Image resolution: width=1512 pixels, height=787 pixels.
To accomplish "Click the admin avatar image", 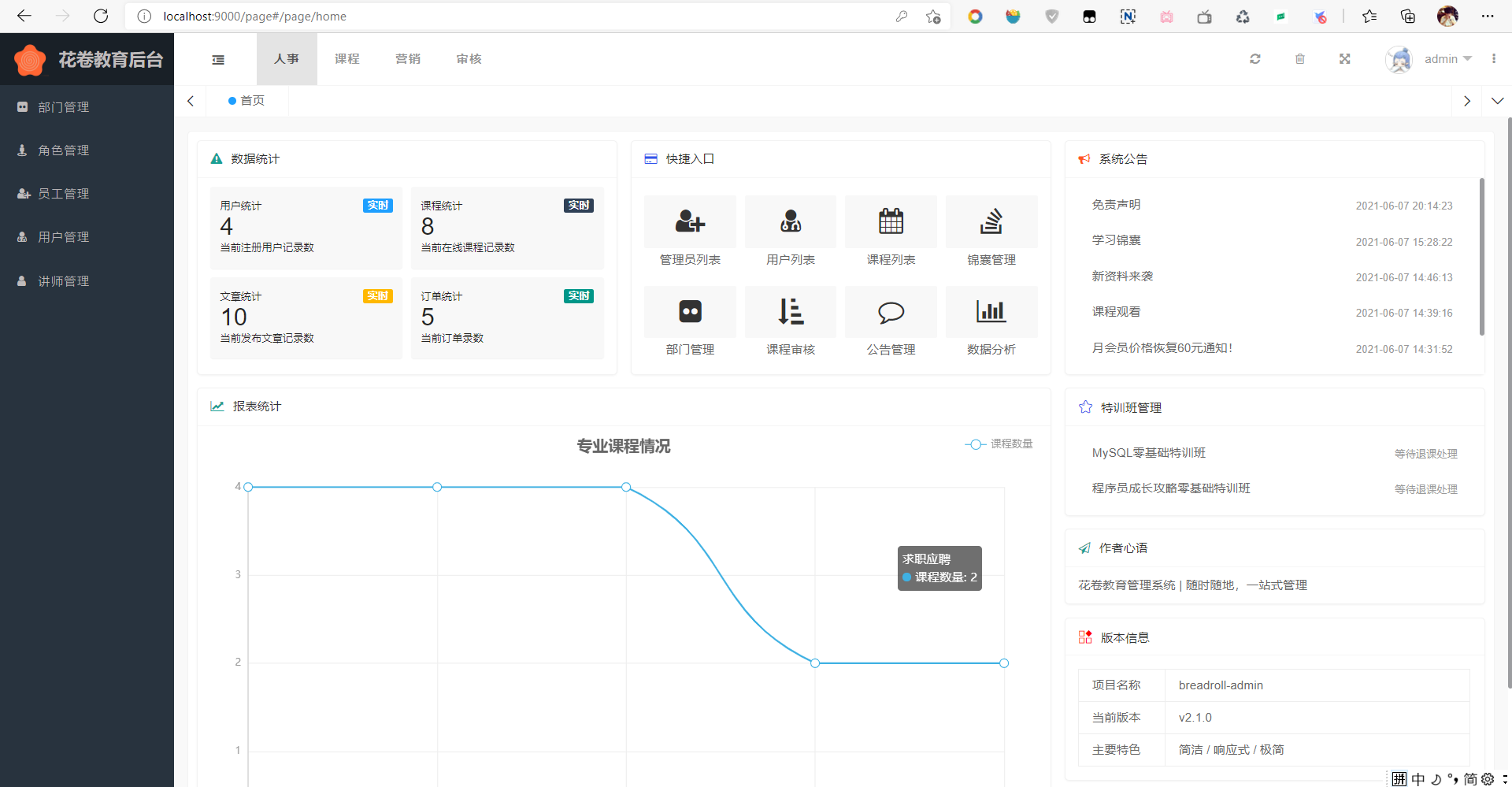I will click(x=1399, y=59).
